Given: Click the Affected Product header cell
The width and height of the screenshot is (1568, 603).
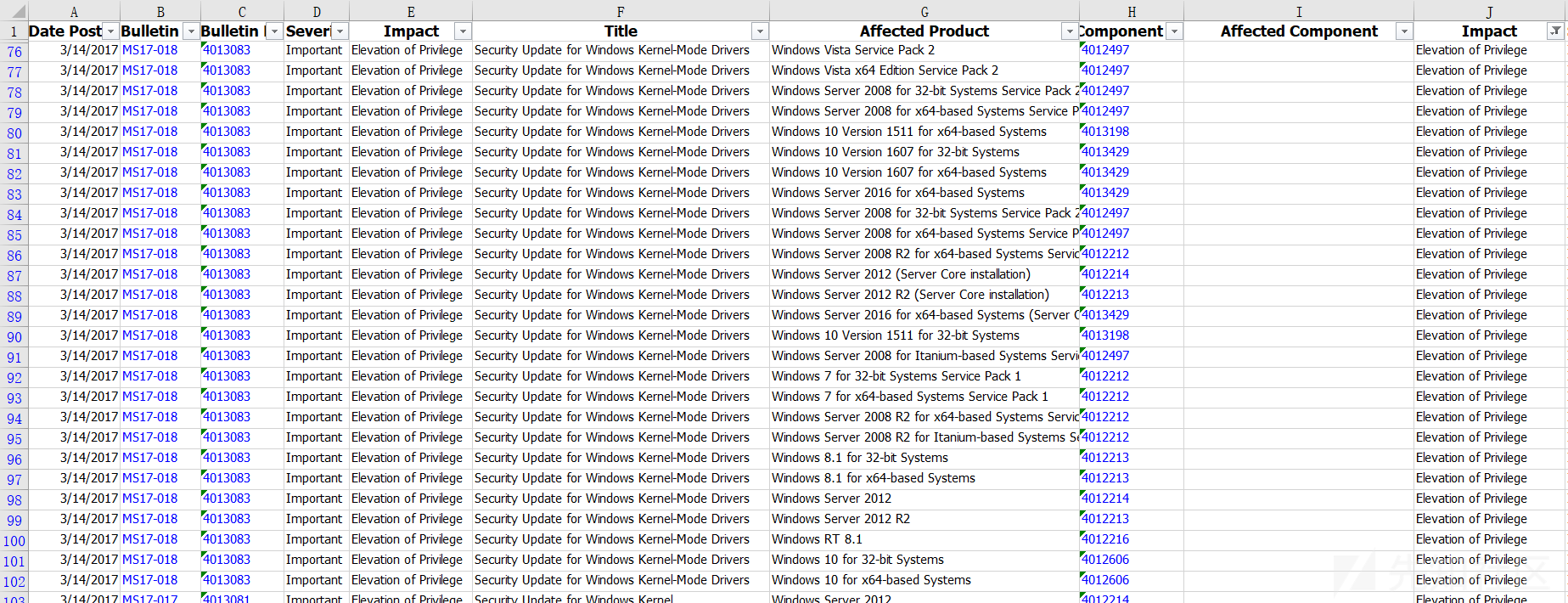Looking at the screenshot, I should click(925, 31).
